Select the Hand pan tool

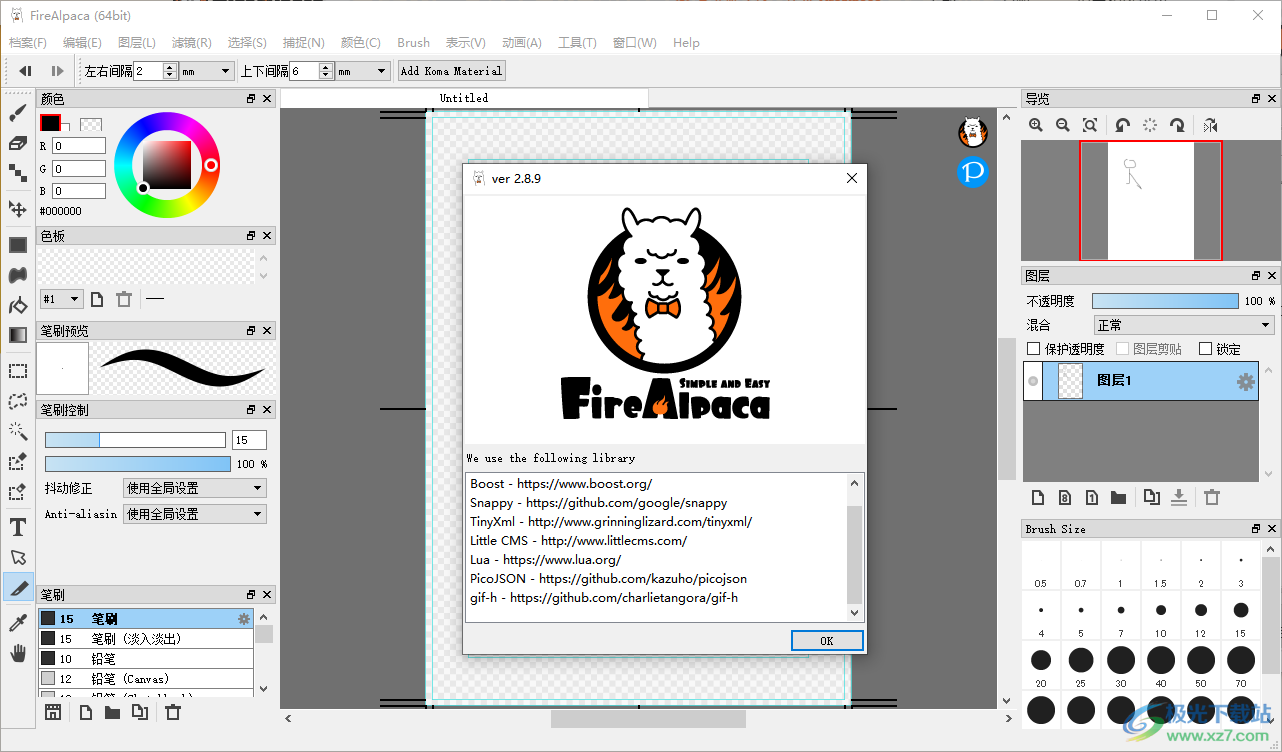click(18, 653)
